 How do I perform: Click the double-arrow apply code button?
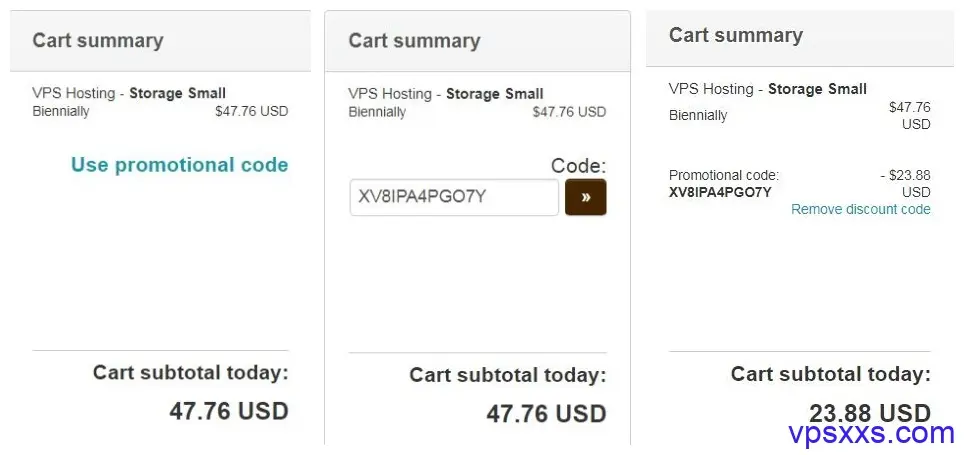(x=585, y=197)
